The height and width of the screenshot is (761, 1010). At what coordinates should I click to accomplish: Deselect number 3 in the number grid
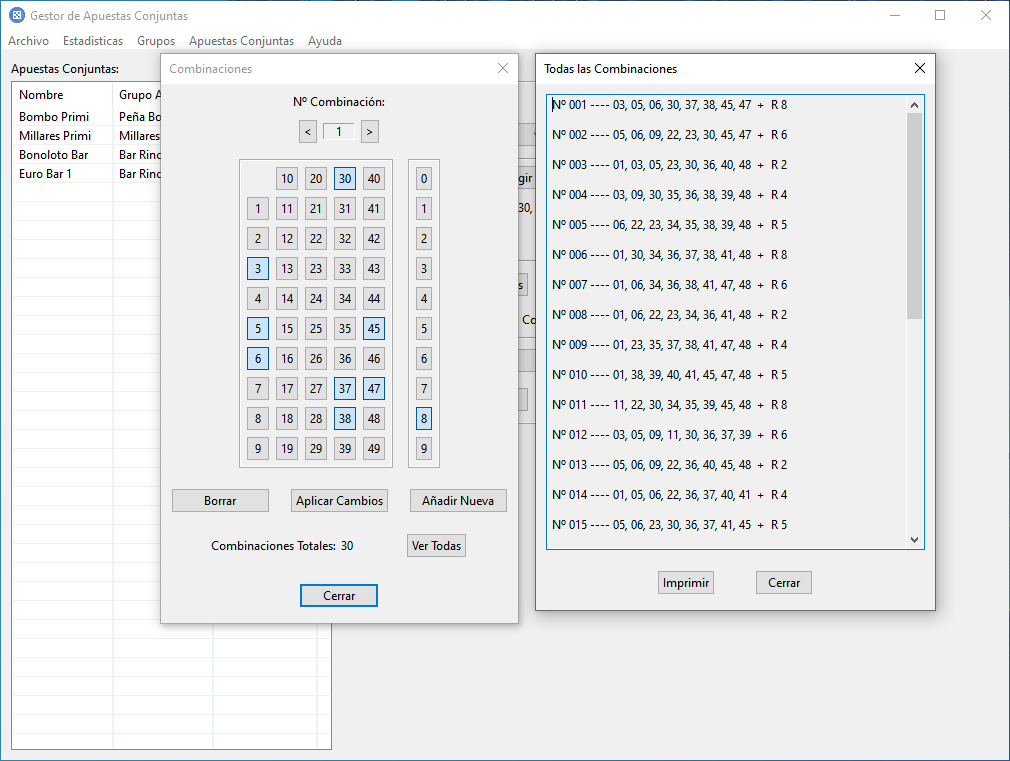click(x=258, y=269)
